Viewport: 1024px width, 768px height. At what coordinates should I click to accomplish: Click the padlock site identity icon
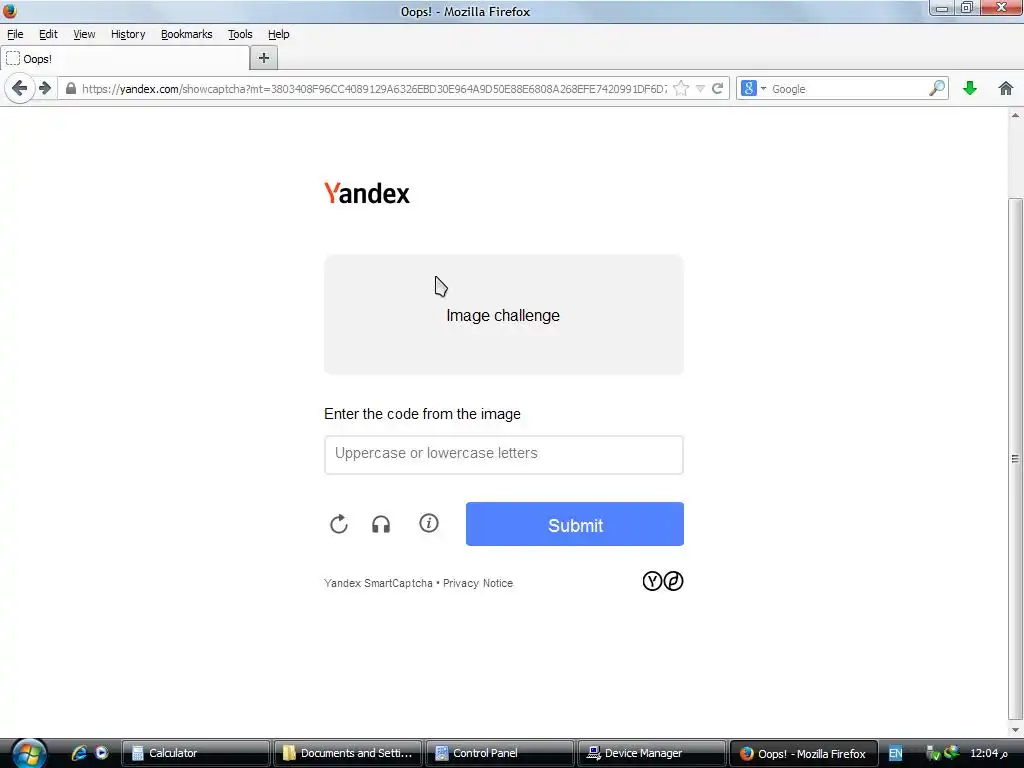click(x=71, y=89)
